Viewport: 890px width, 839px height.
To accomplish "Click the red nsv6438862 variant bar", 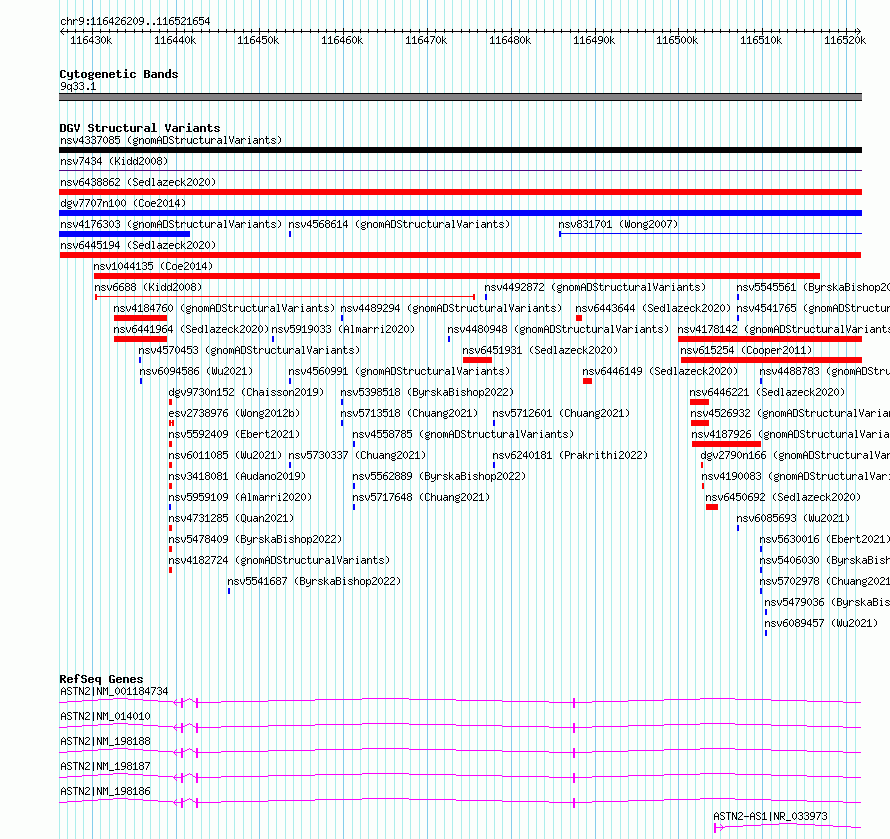I will 460,192.
